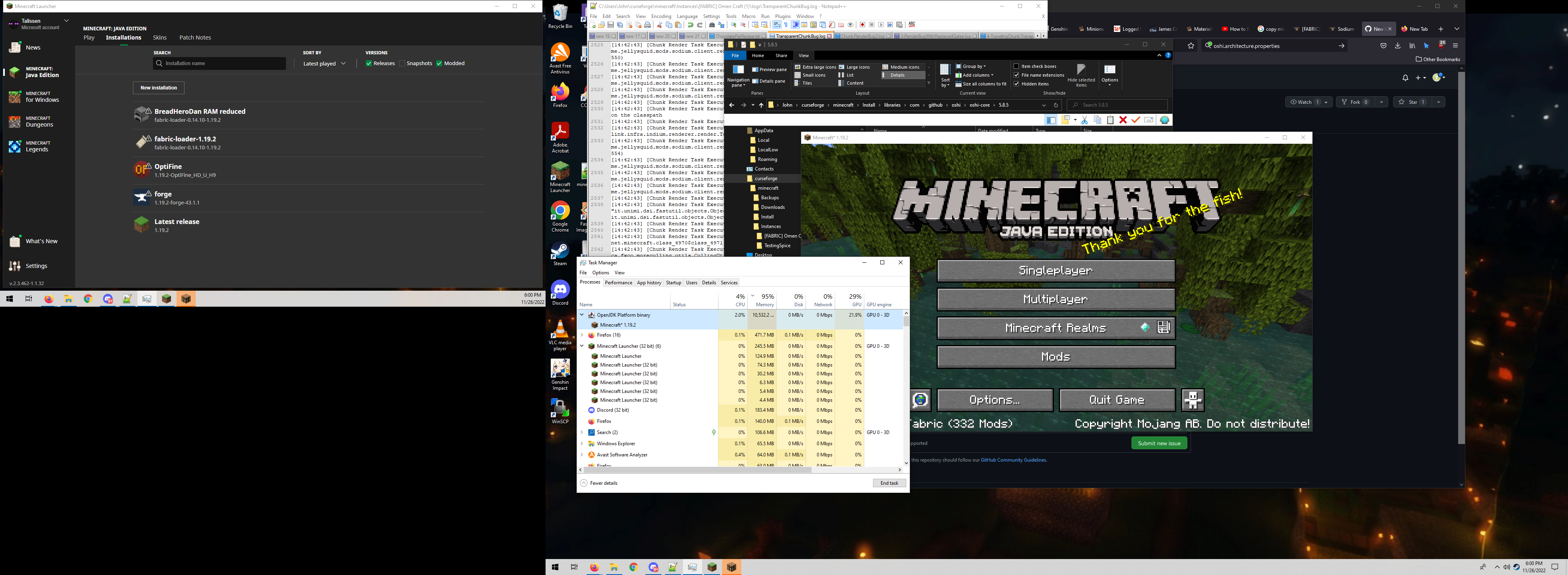Disable File name extensions in File Explorer
This screenshot has height=575, width=1568.
click(x=1017, y=75)
